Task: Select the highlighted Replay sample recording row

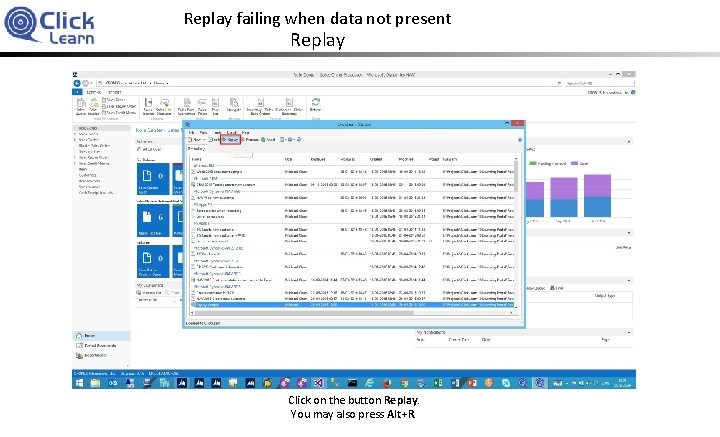Action: point(352,304)
